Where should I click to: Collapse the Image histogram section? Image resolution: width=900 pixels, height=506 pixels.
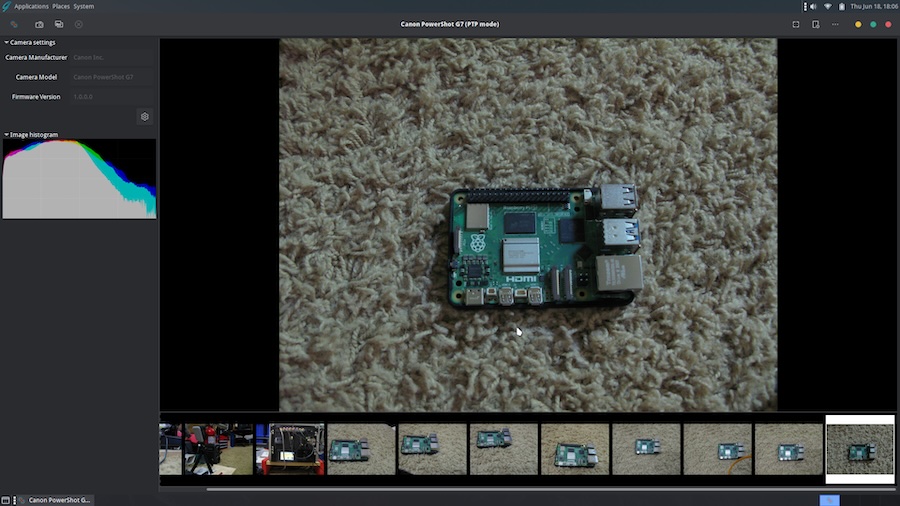(31, 135)
